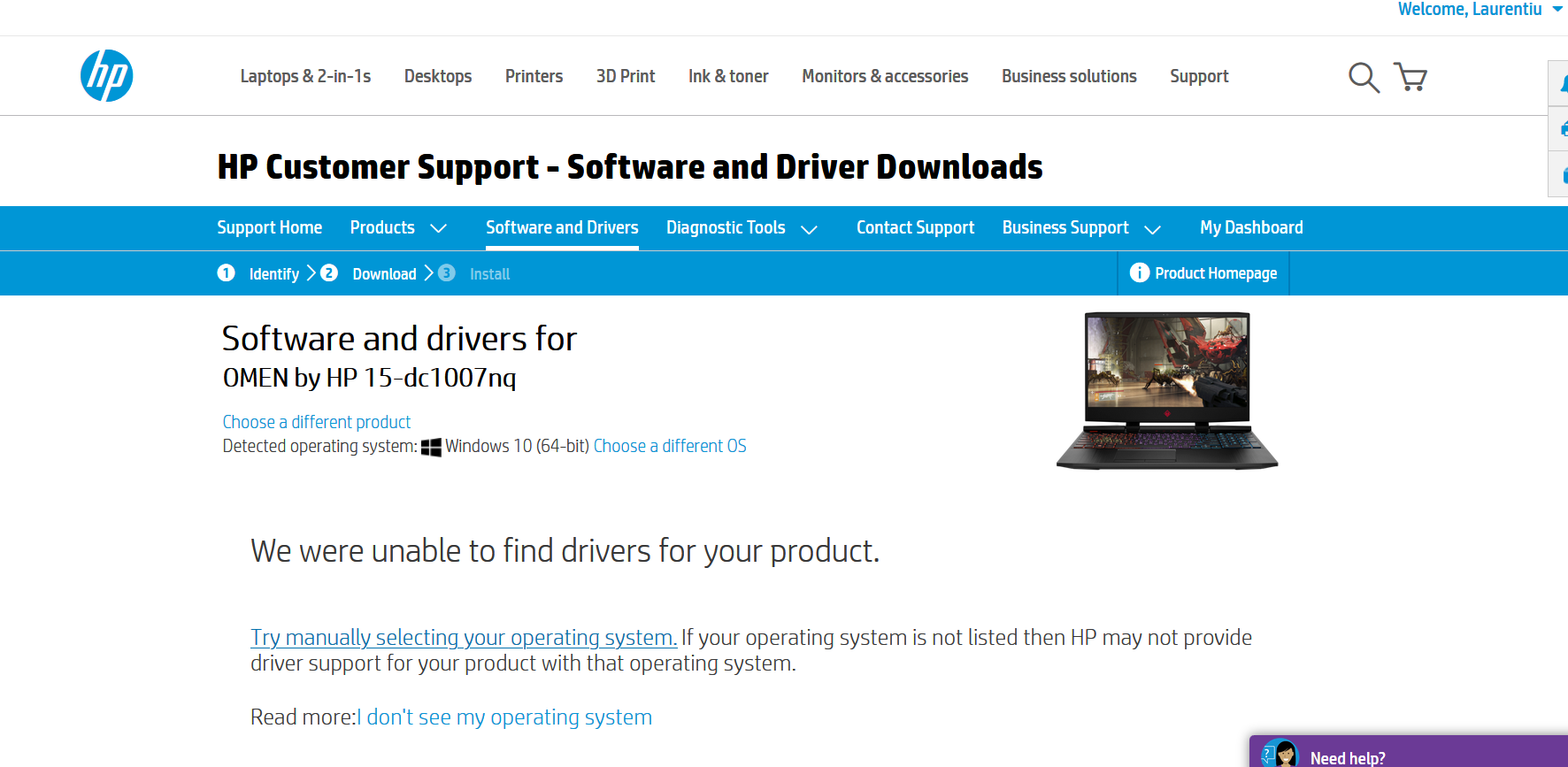Open the site search magnifier
Image resolution: width=1568 pixels, height=767 pixels.
pos(1364,77)
